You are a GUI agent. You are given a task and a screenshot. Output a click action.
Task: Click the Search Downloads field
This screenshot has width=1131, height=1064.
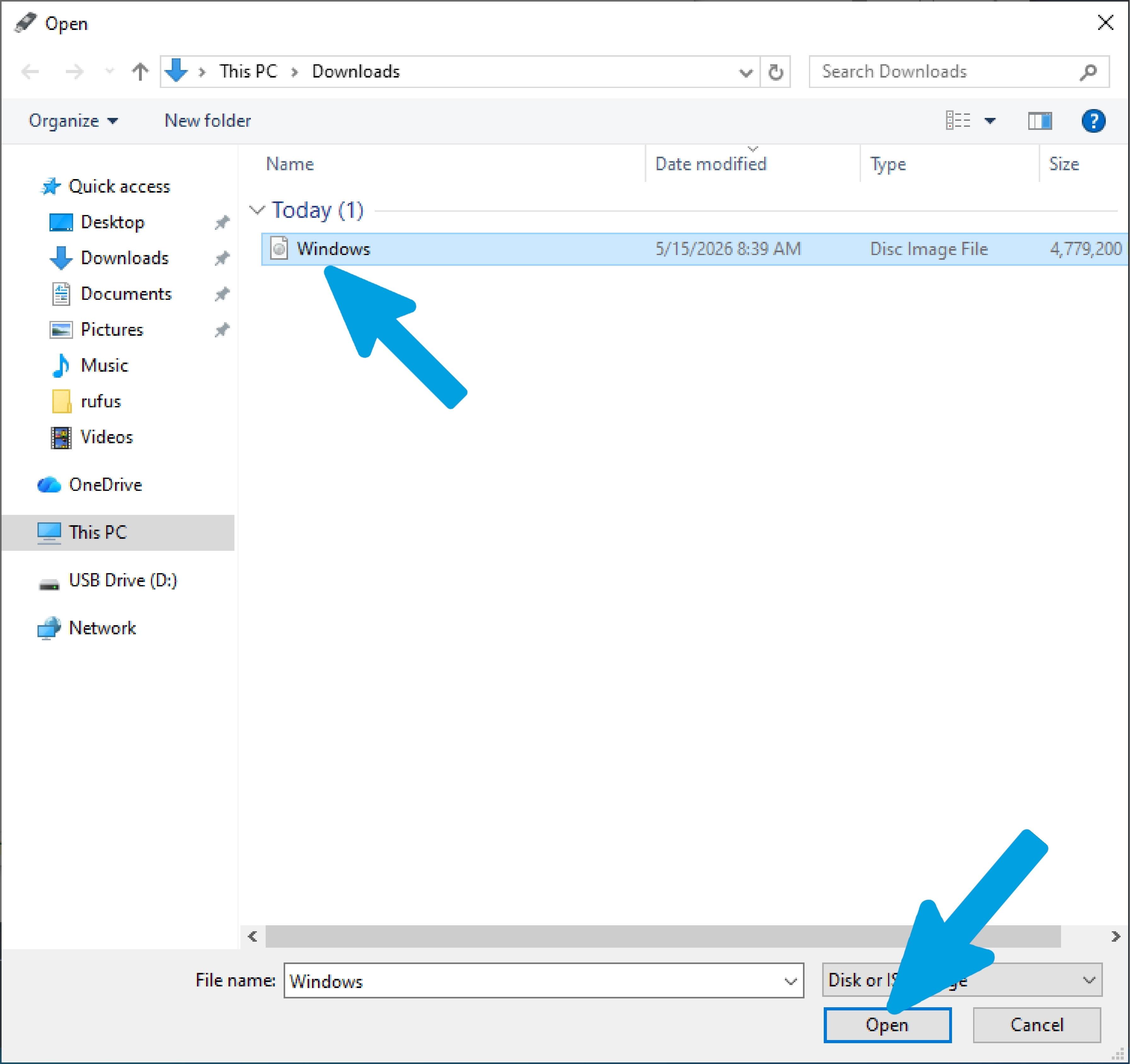[947, 72]
